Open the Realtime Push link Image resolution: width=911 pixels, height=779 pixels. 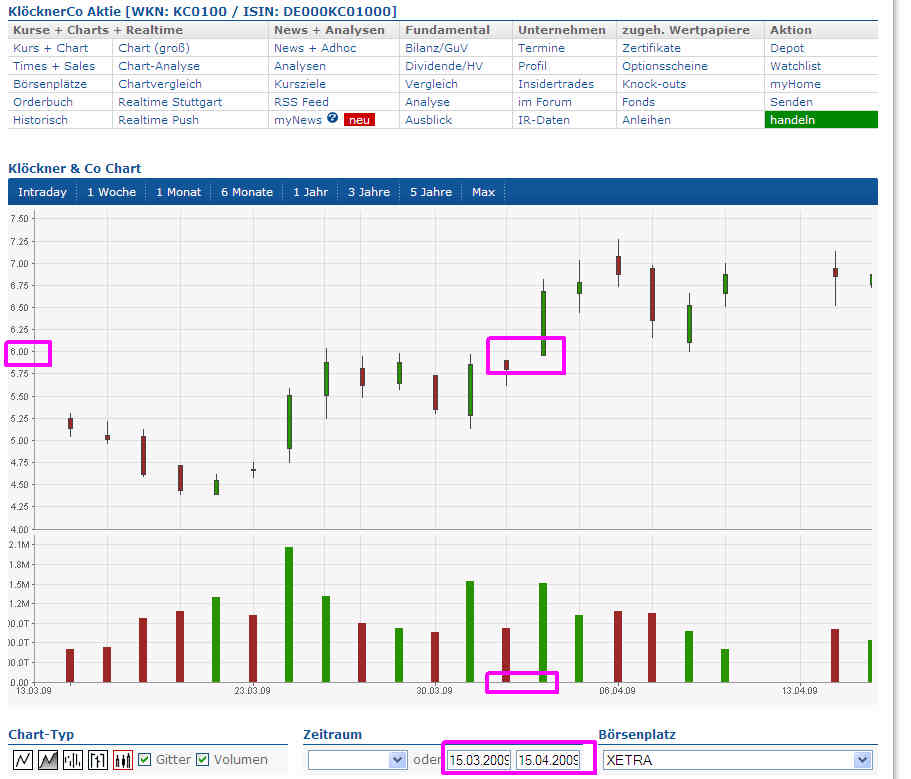tap(159, 120)
